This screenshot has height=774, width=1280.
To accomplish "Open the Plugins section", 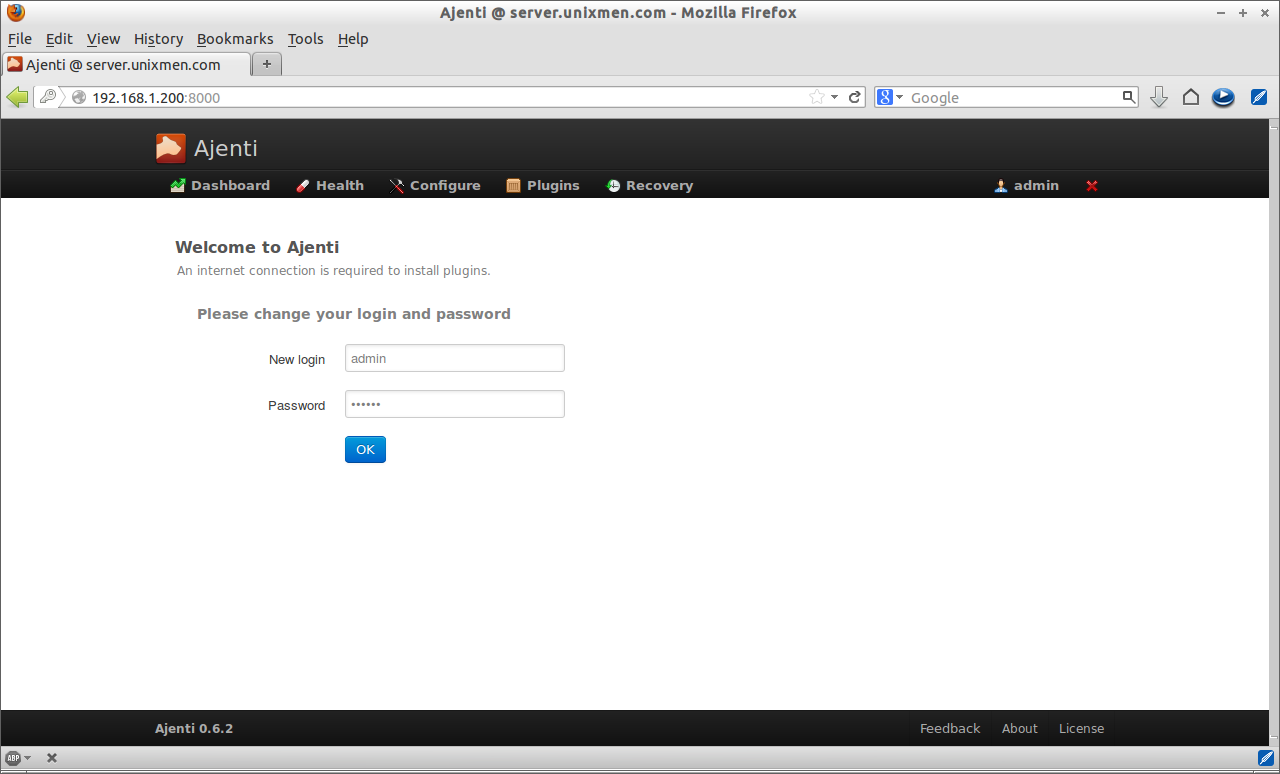I will [543, 185].
